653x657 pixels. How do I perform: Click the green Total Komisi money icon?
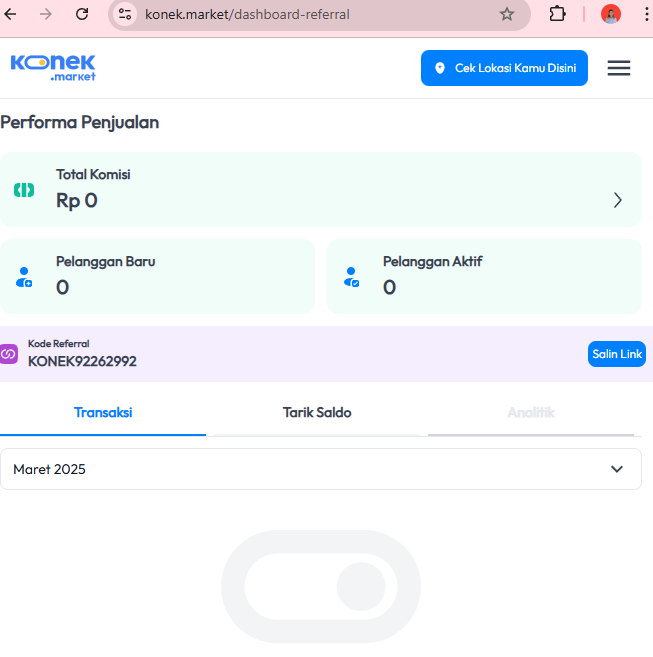24,190
